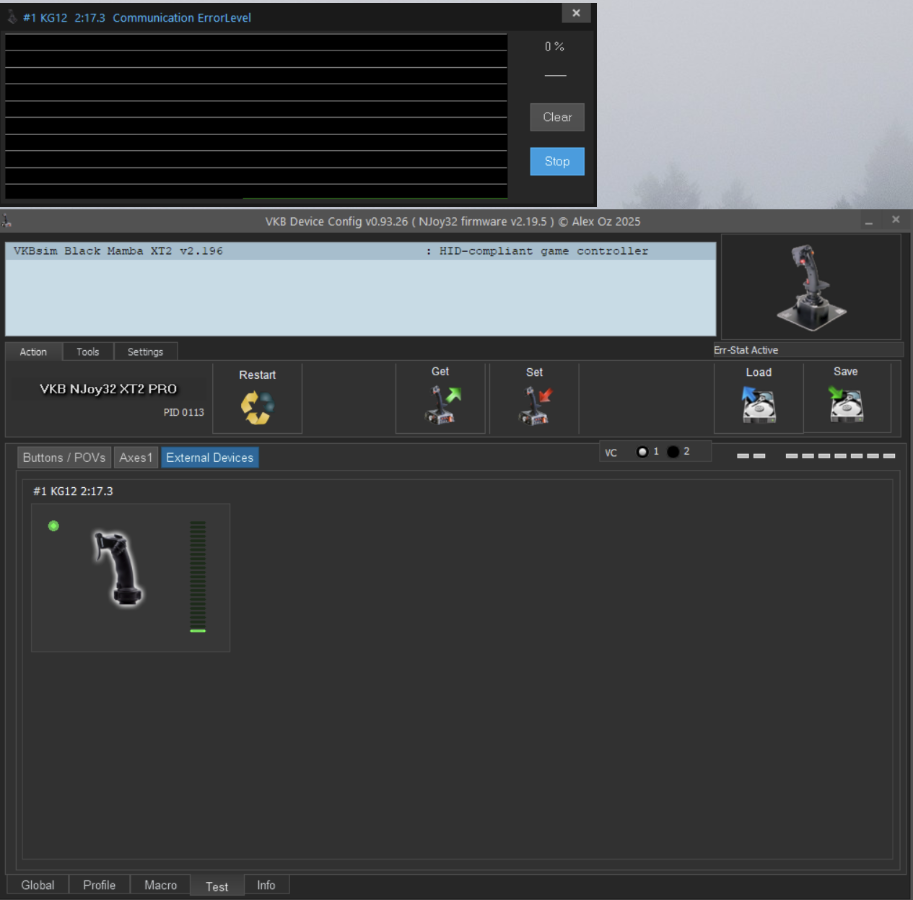Go to the Global bottom tab
Image resolution: width=913 pixels, height=900 pixels.
38,885
